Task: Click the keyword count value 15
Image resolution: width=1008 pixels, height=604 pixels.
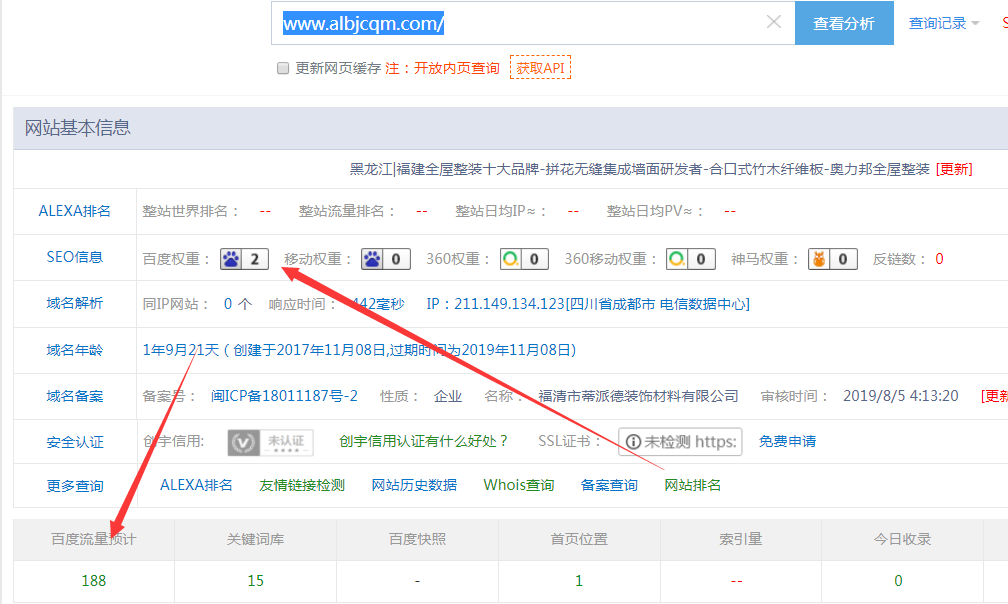Action: (255, 581)
